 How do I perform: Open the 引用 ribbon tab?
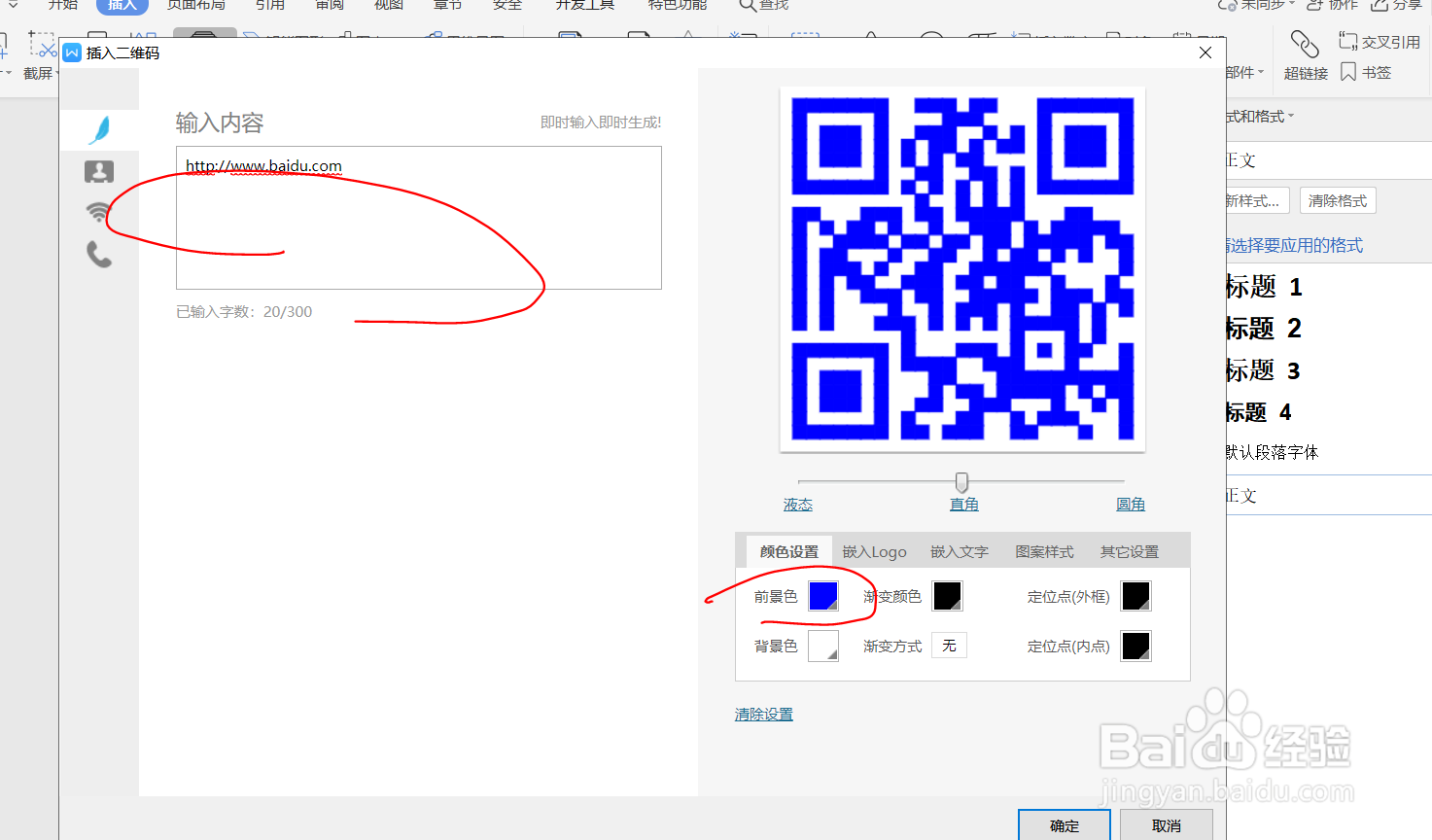click(x=270, y=5)
